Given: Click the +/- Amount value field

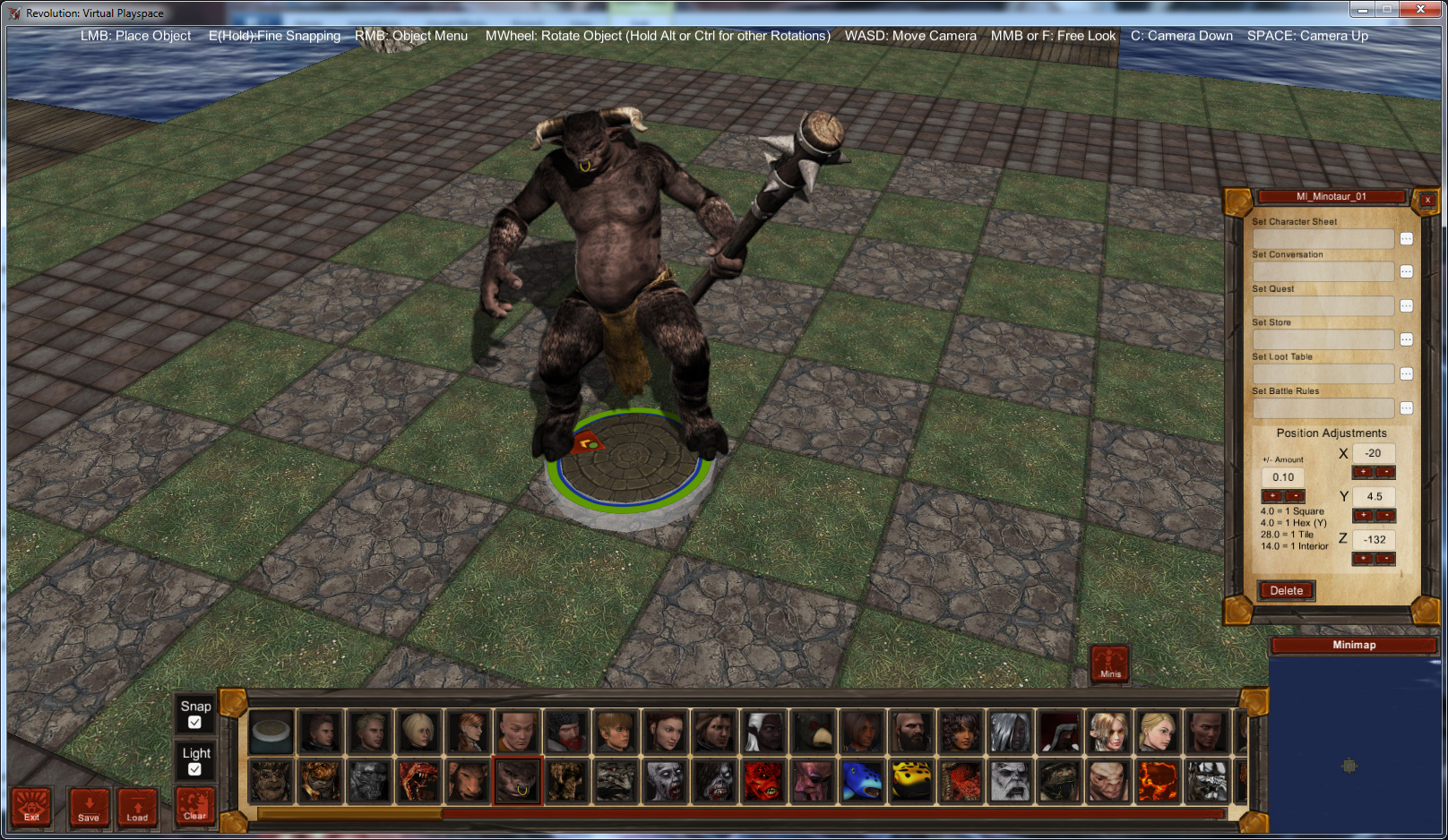Looking at the screenshot, I should (1282, 477).
